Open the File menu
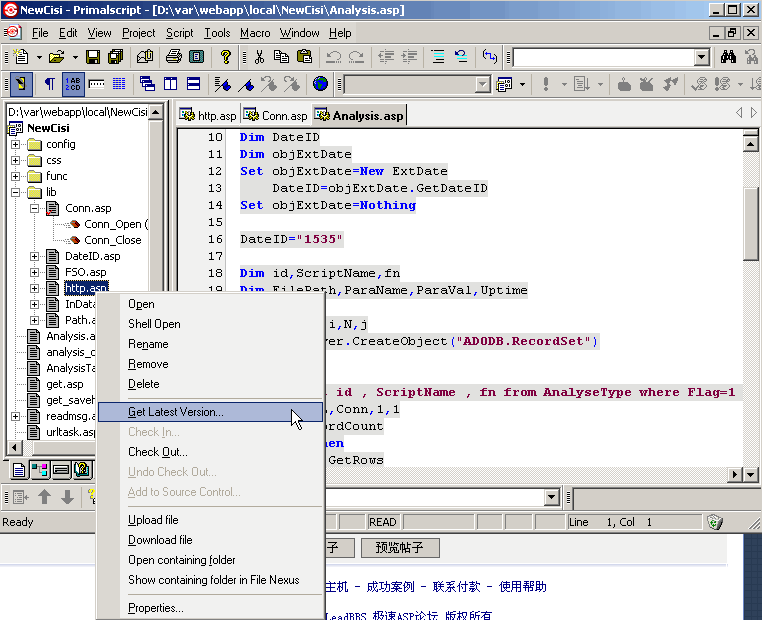Viewport: 762px width, 620px height. [x=40, y=33]
